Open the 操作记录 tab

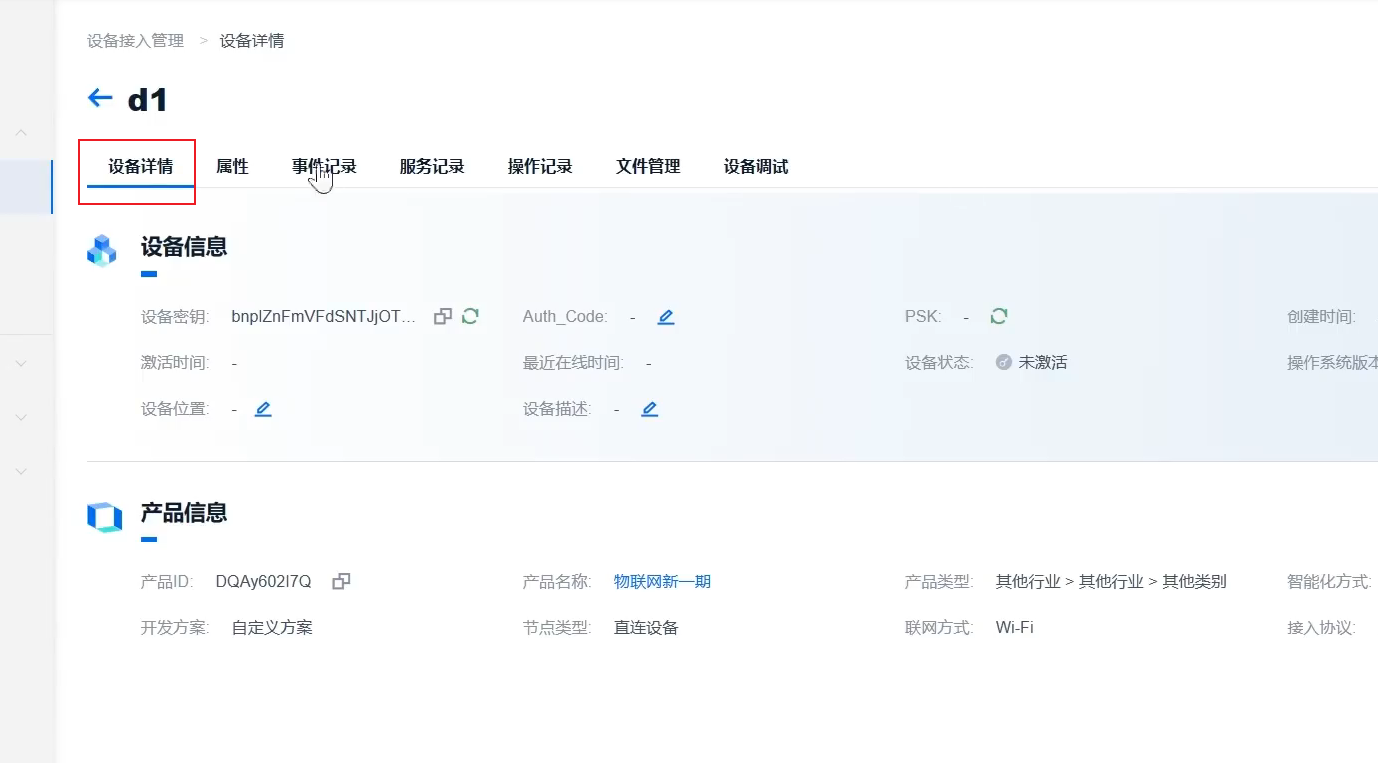pyautogui.click(x=540, y=166)
